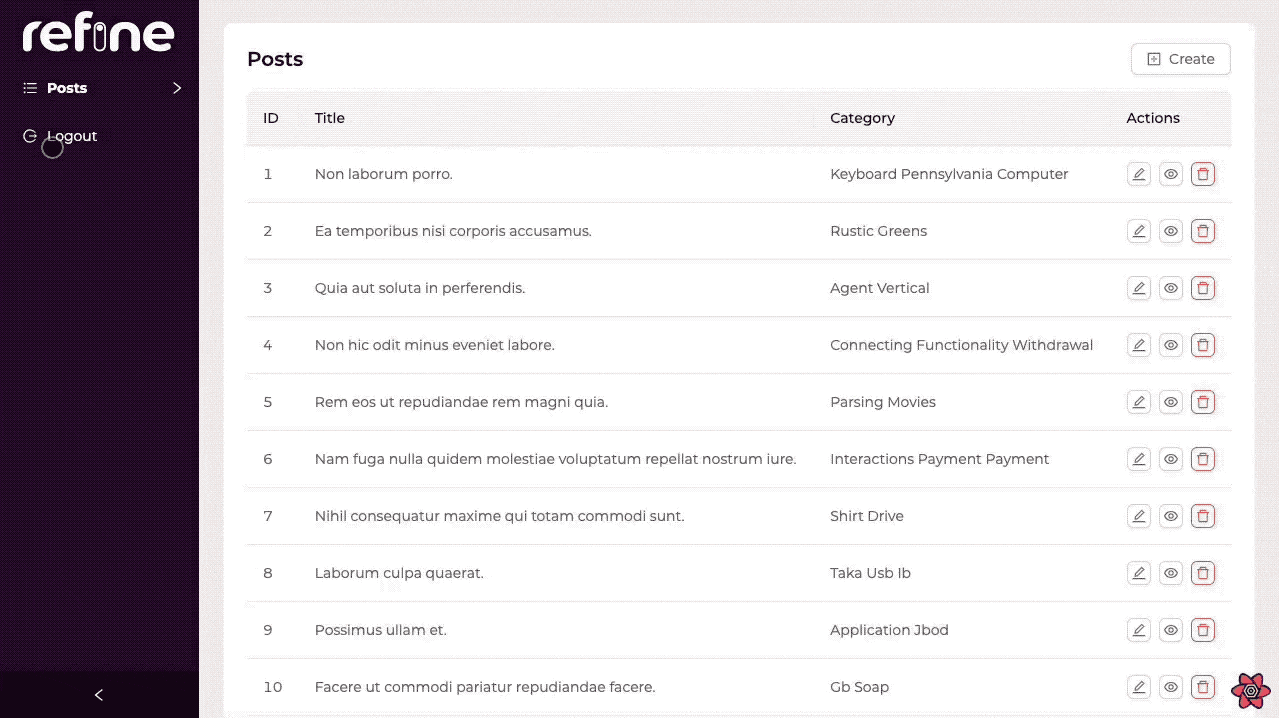Edit post 9 using the pencil icon
Screen dimensions: 1279x718
point(1138,630)
